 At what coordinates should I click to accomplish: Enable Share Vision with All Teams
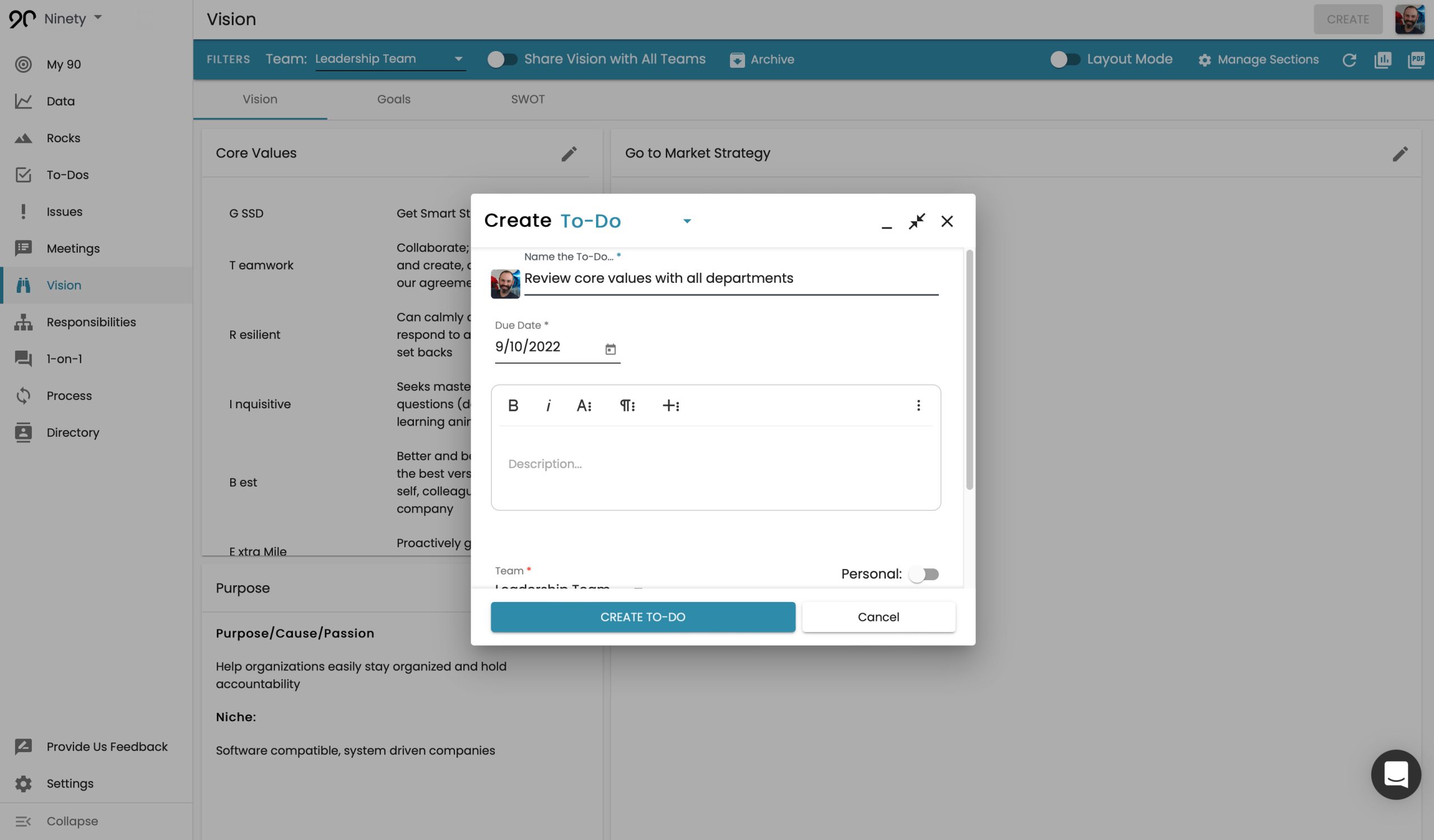(x=502, y=59)
